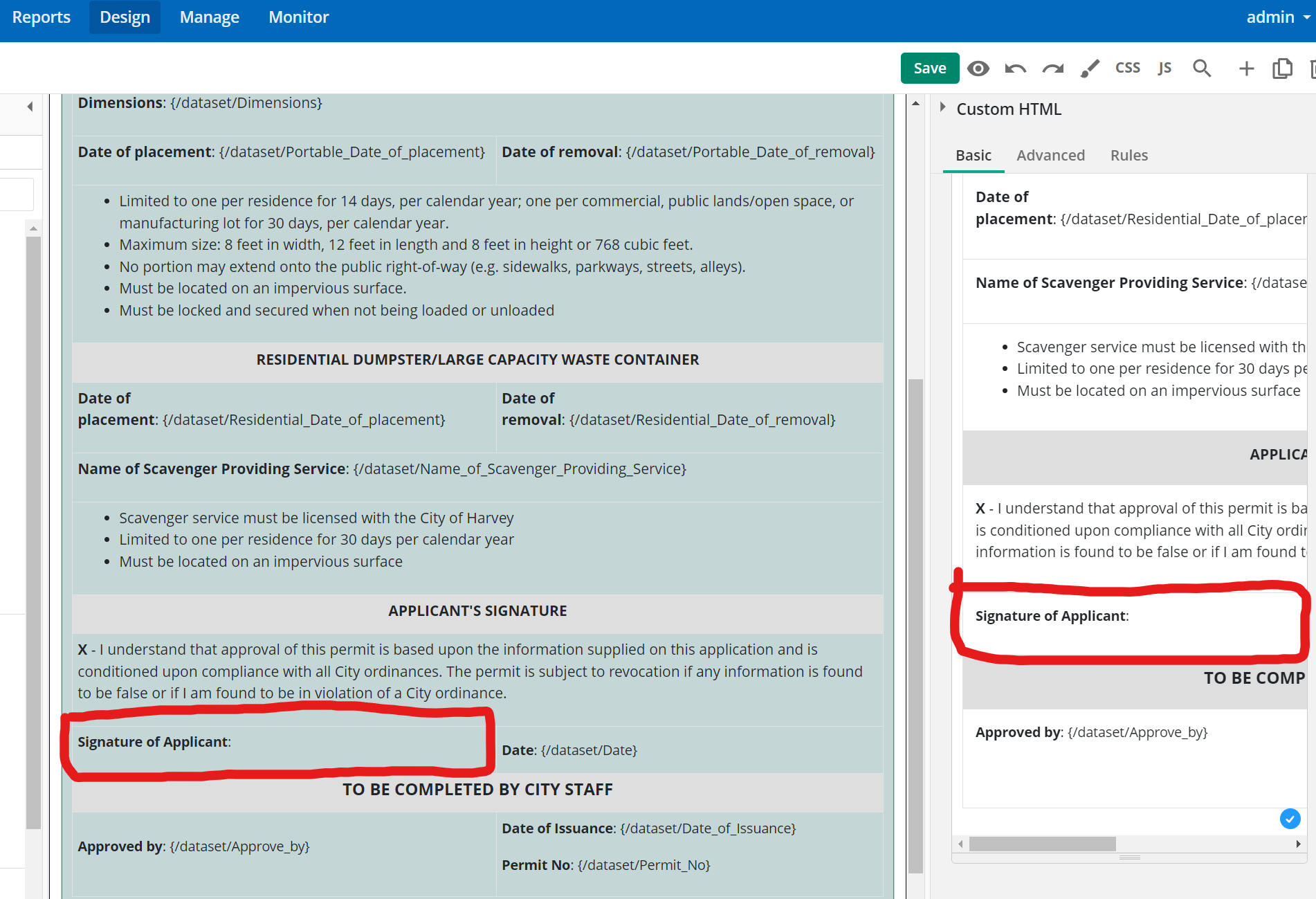Screen dimensions: 1316x899
Task: Open the Reports menu
Action: coord(42,17)
